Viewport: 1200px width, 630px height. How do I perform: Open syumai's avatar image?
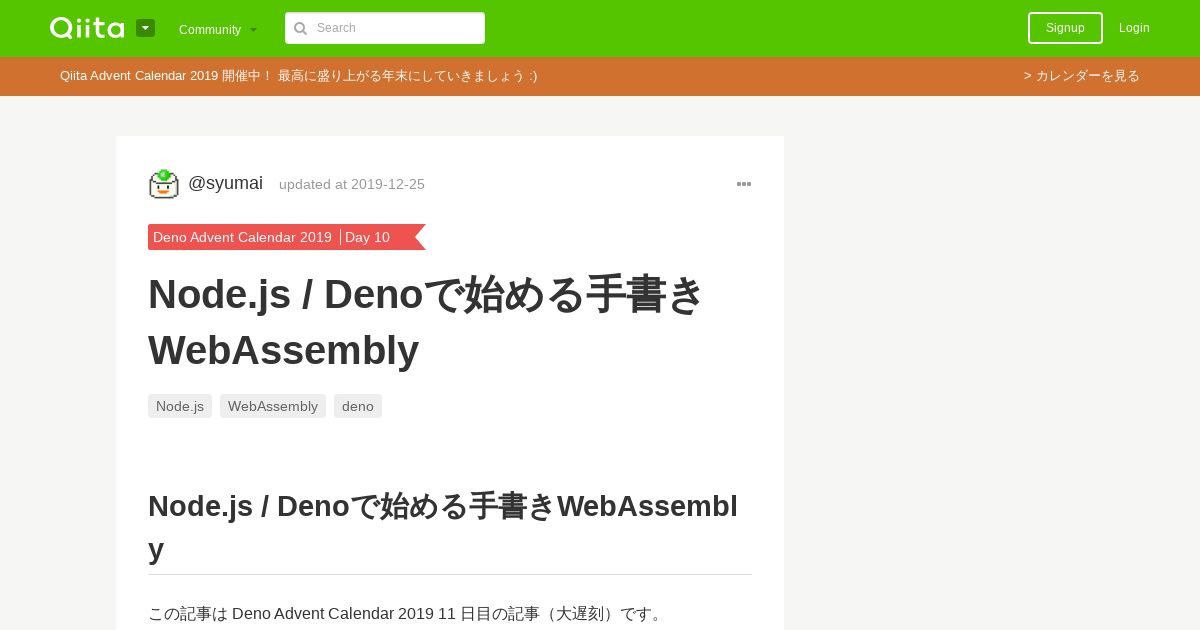pos(164,184)
